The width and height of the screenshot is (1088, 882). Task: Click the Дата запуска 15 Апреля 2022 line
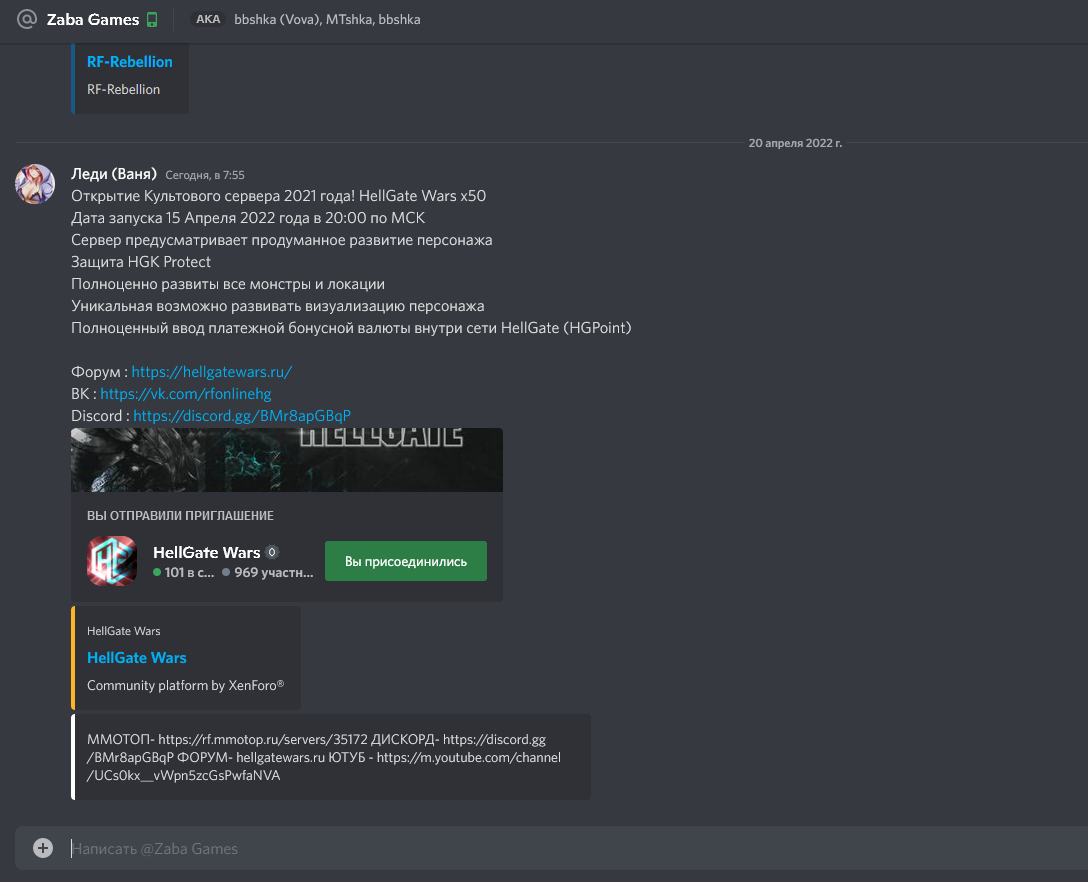pyautogui.click(x=248, y=218)
